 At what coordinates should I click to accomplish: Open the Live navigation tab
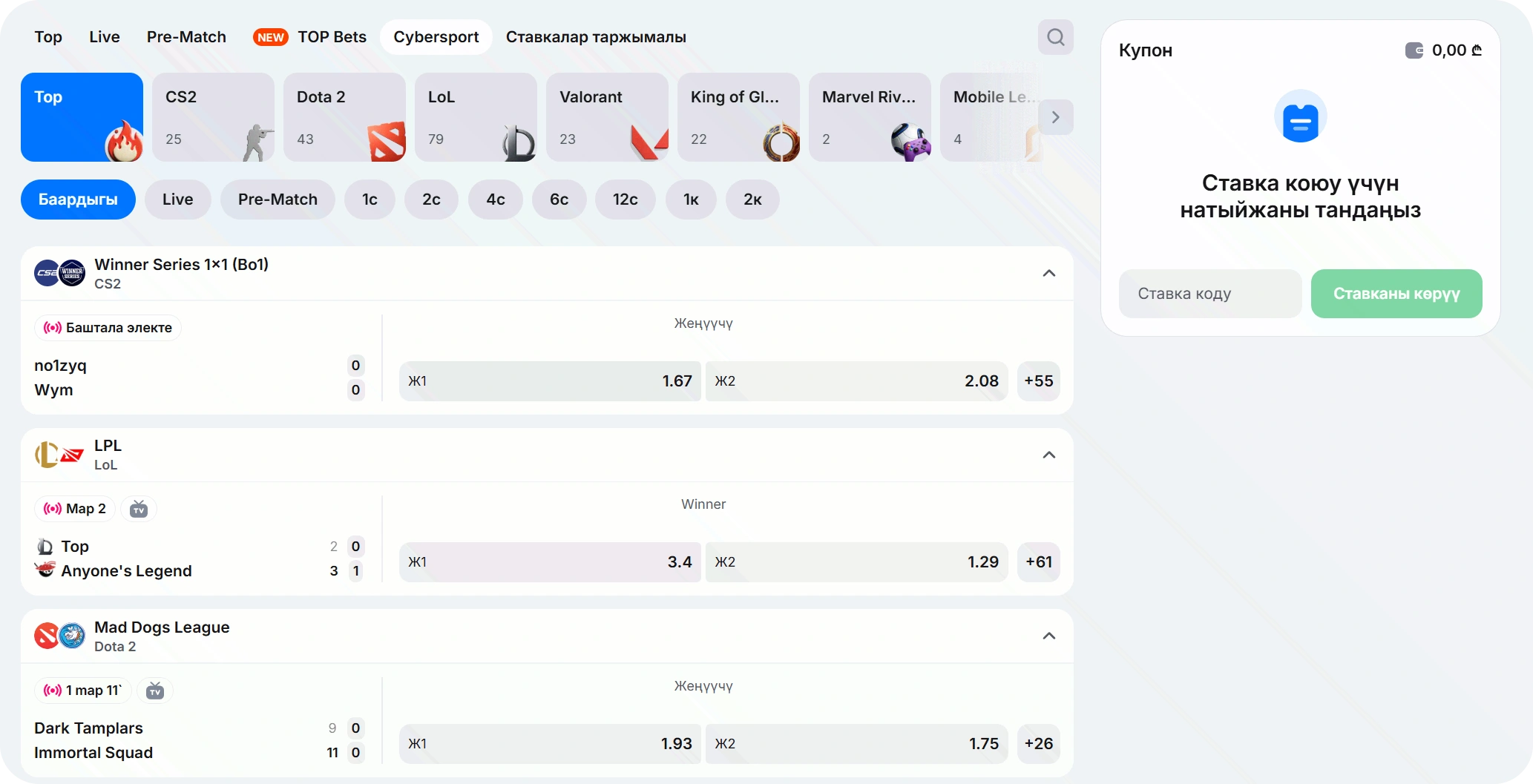(x=104, y=37)
